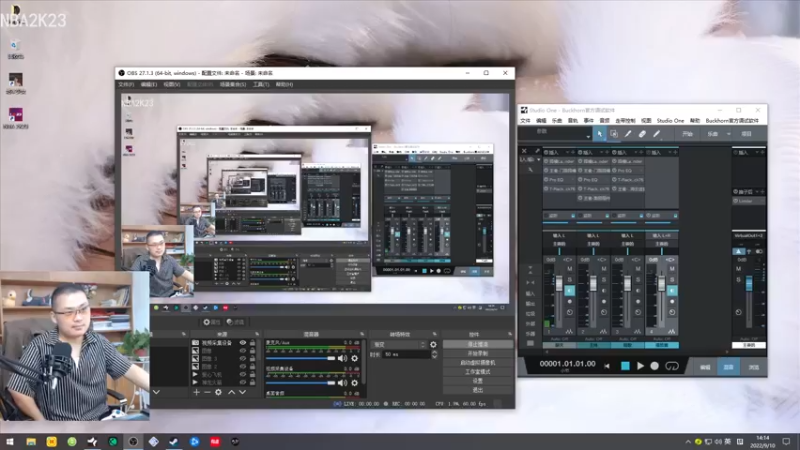Click 工作室模式 button in OBS
Screen dimensions: 800x450
coord(478,371)
